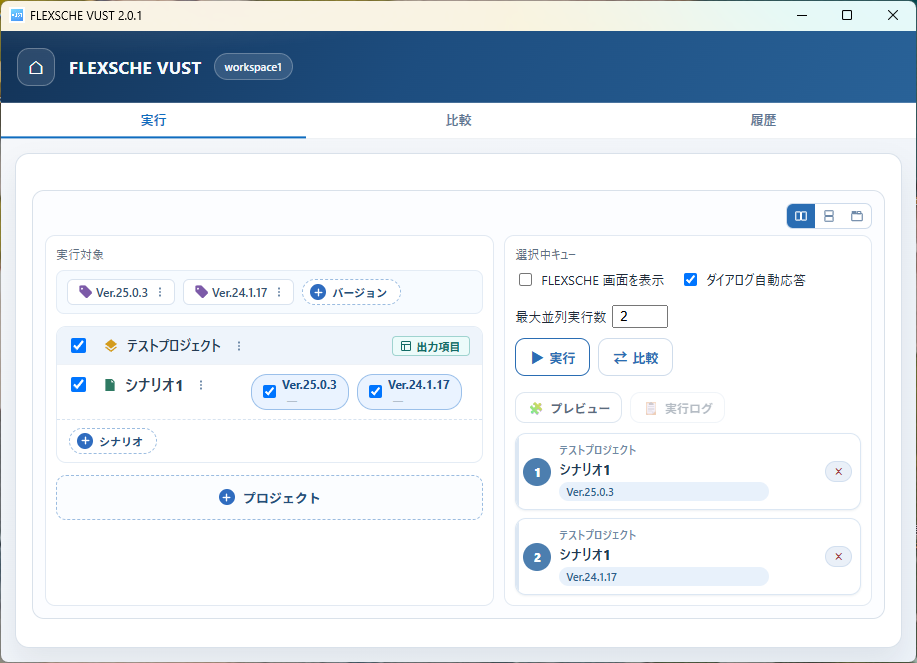Screen dimensions: 917x663
Task: Add a new version with バージョン button
Action: pyautogui.click(x=351, y=292)
